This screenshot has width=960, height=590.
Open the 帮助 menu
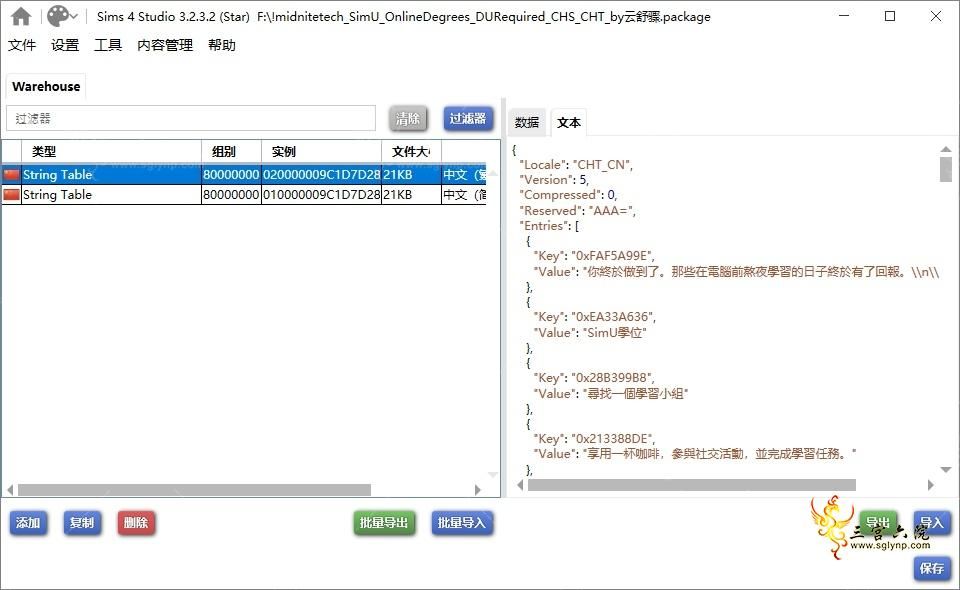pyautogui.click(x=222, y=45)
